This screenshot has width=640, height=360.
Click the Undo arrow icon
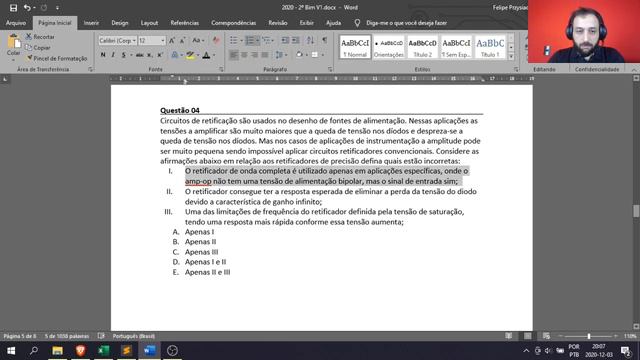coord(27,7)
